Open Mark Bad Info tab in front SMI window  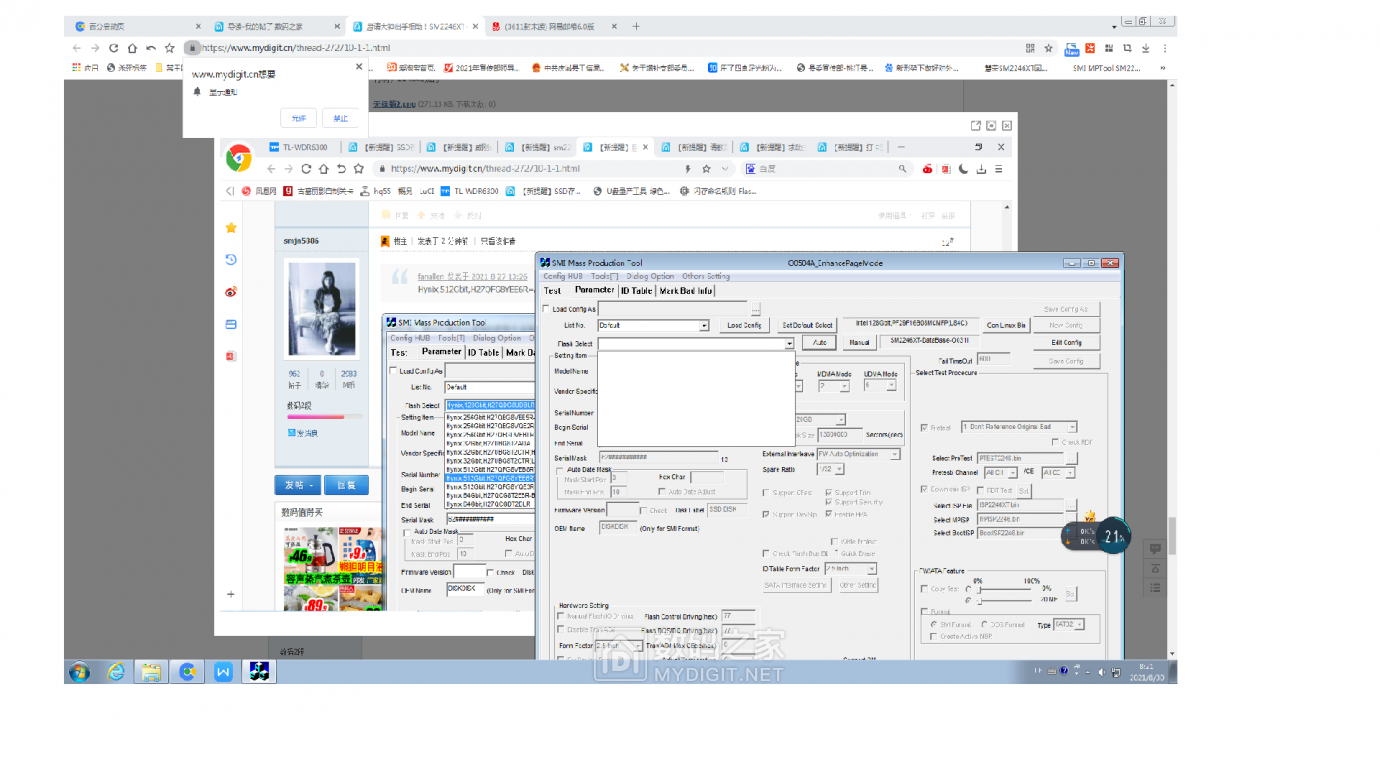coord(686,291)
